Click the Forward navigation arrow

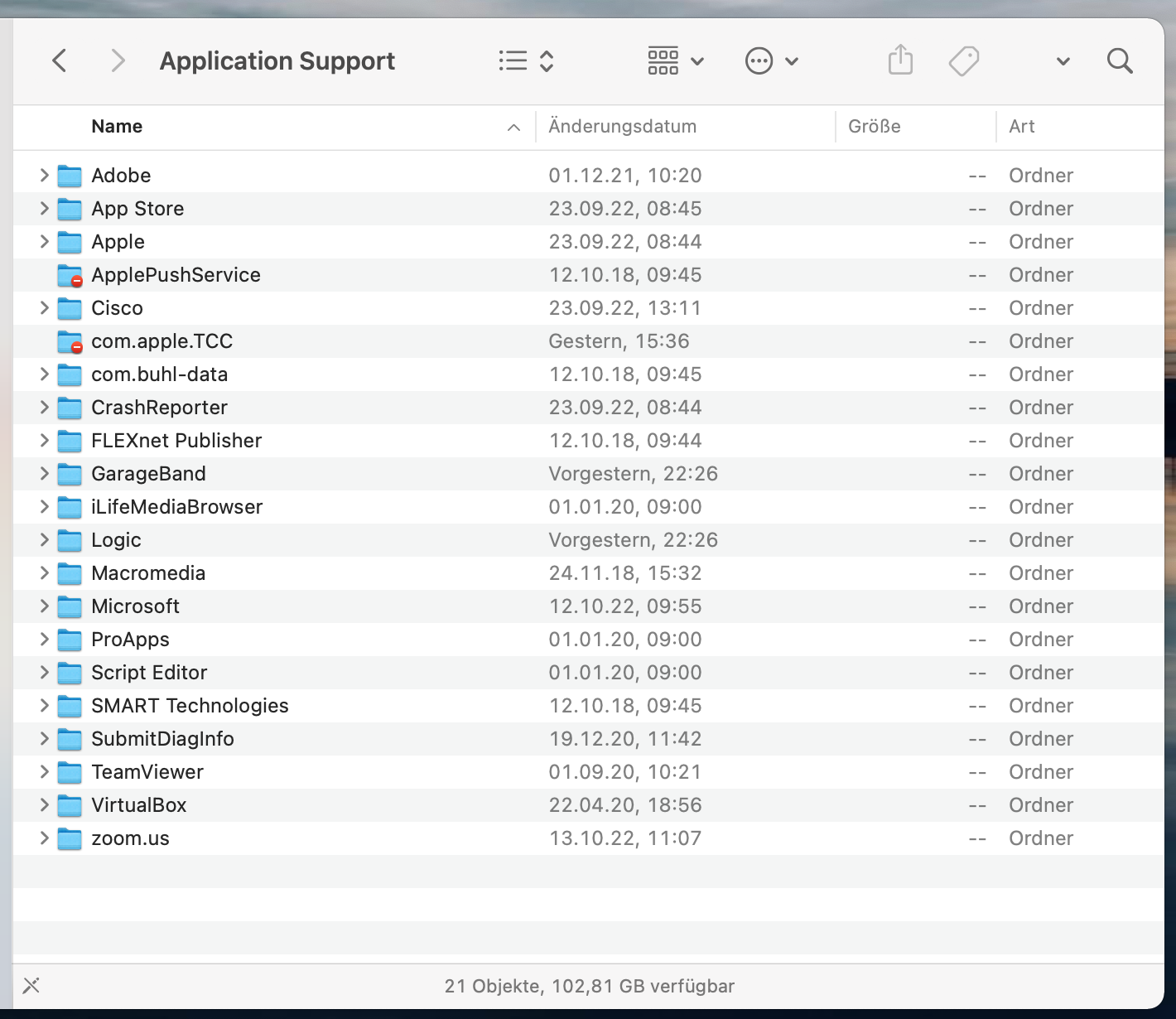pos(118,60)
